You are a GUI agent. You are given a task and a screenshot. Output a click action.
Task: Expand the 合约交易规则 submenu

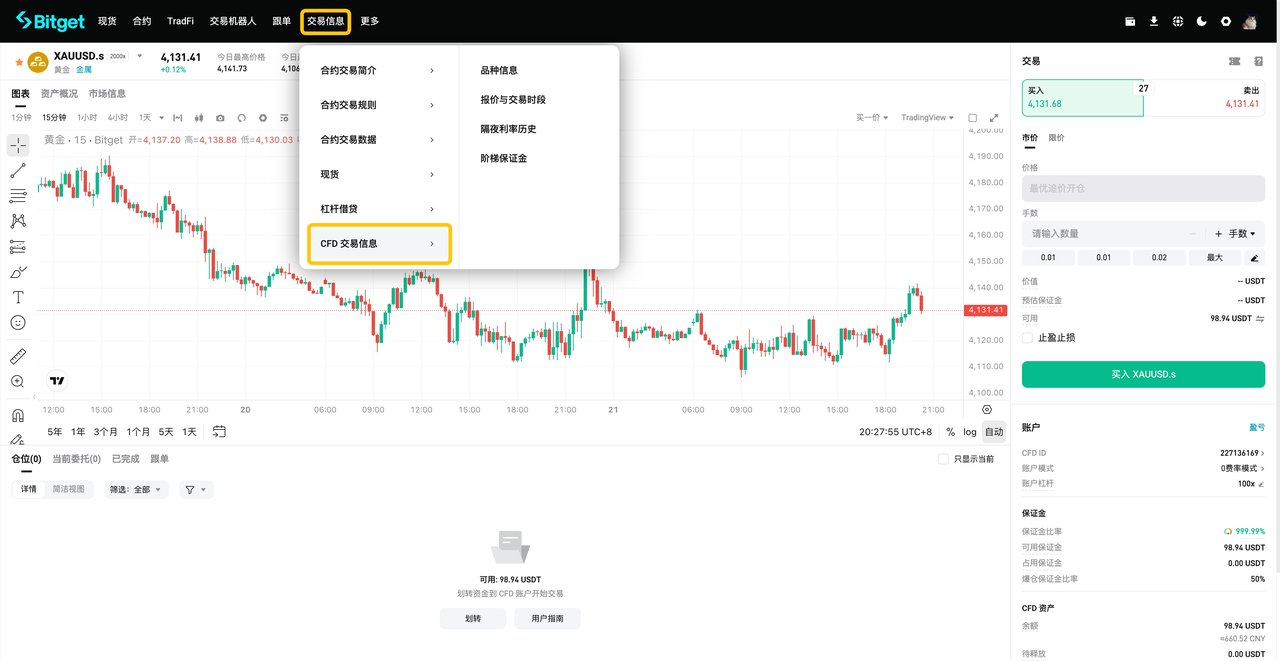click(x=378, y=105)
